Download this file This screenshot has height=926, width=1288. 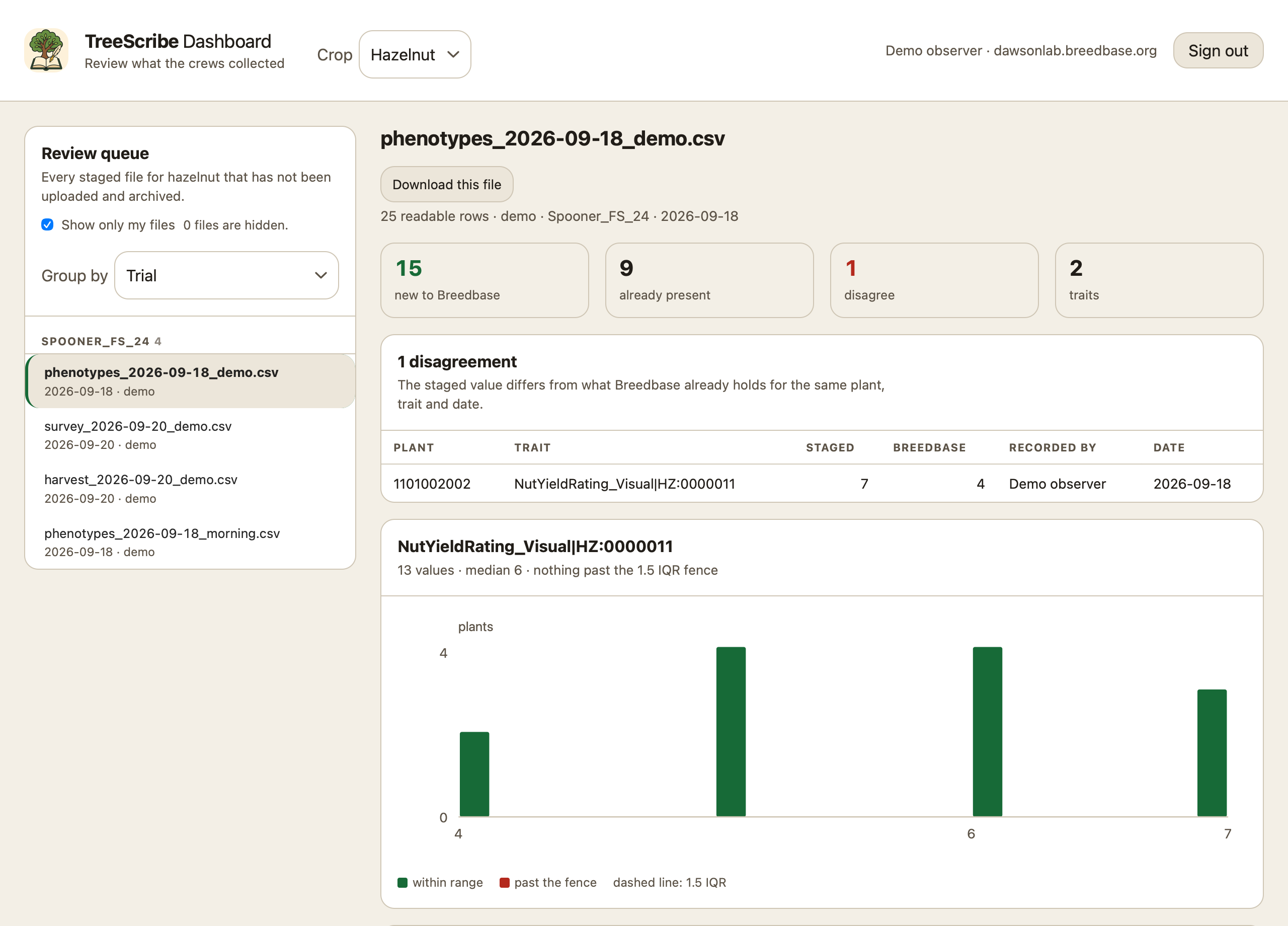click(x=447, y=184)
